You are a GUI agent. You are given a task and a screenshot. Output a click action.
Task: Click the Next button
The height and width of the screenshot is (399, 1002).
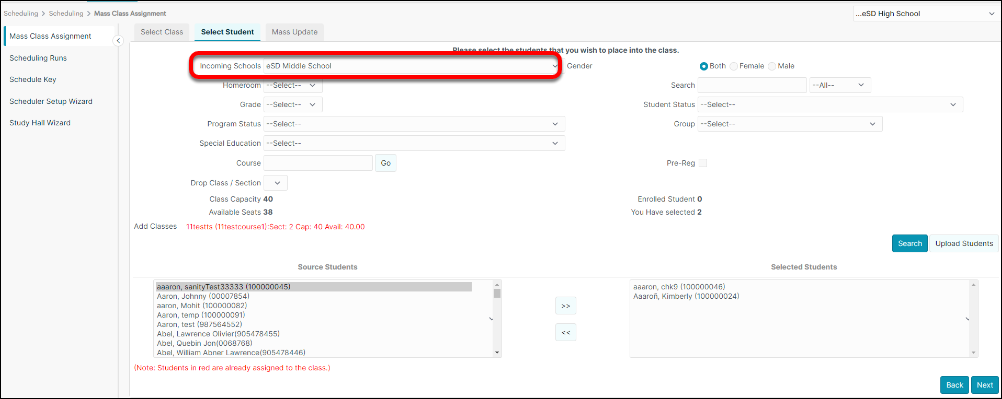tap(985, 385)
